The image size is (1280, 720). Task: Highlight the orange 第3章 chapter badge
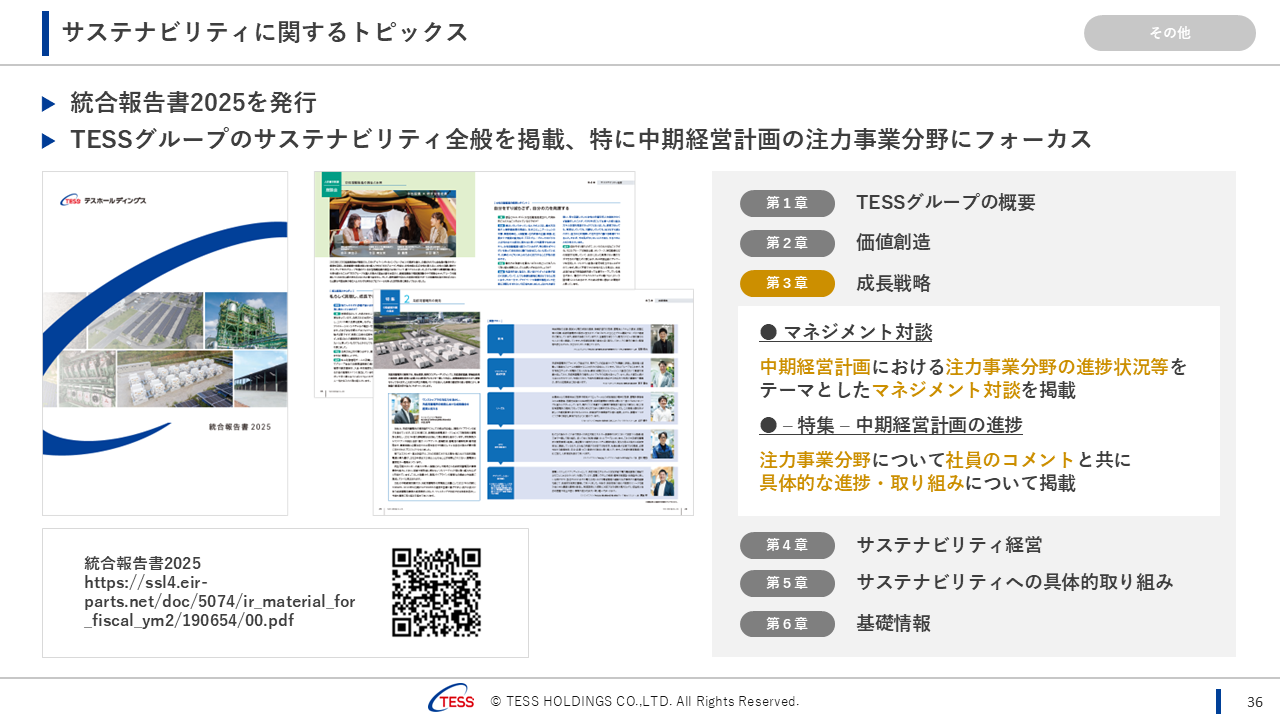787,283
